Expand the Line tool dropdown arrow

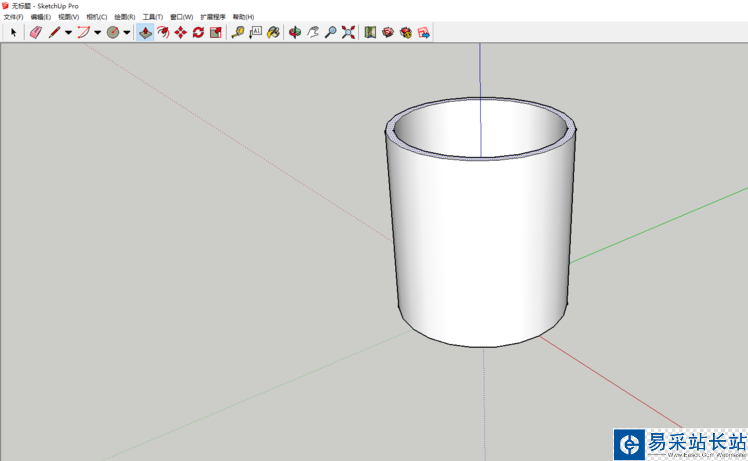(x=68, y=32)
